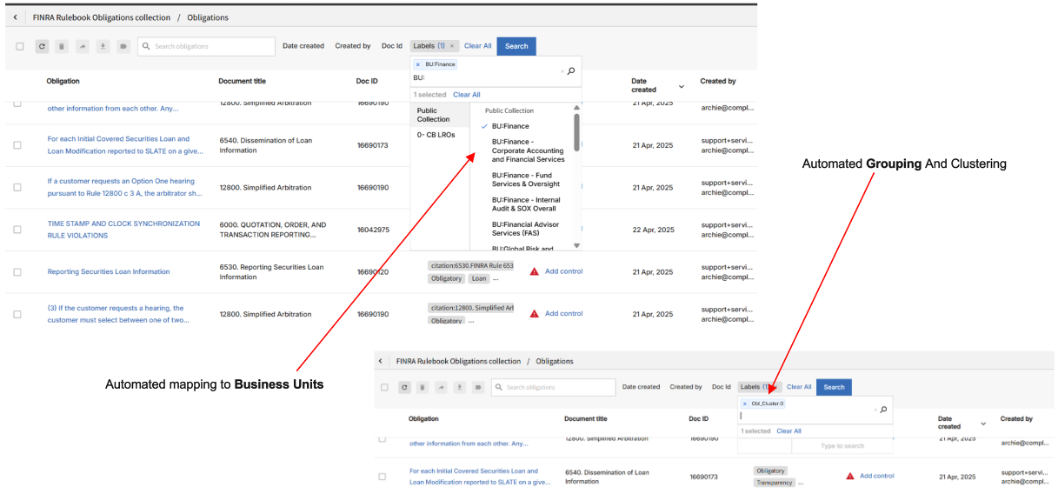The height and width of the screenshot is (494, 1058).
Task: Open the 'TIME STAMP AND CLOCK SYNCHRONIZATION' obligation link
Action: coord(123,229)
